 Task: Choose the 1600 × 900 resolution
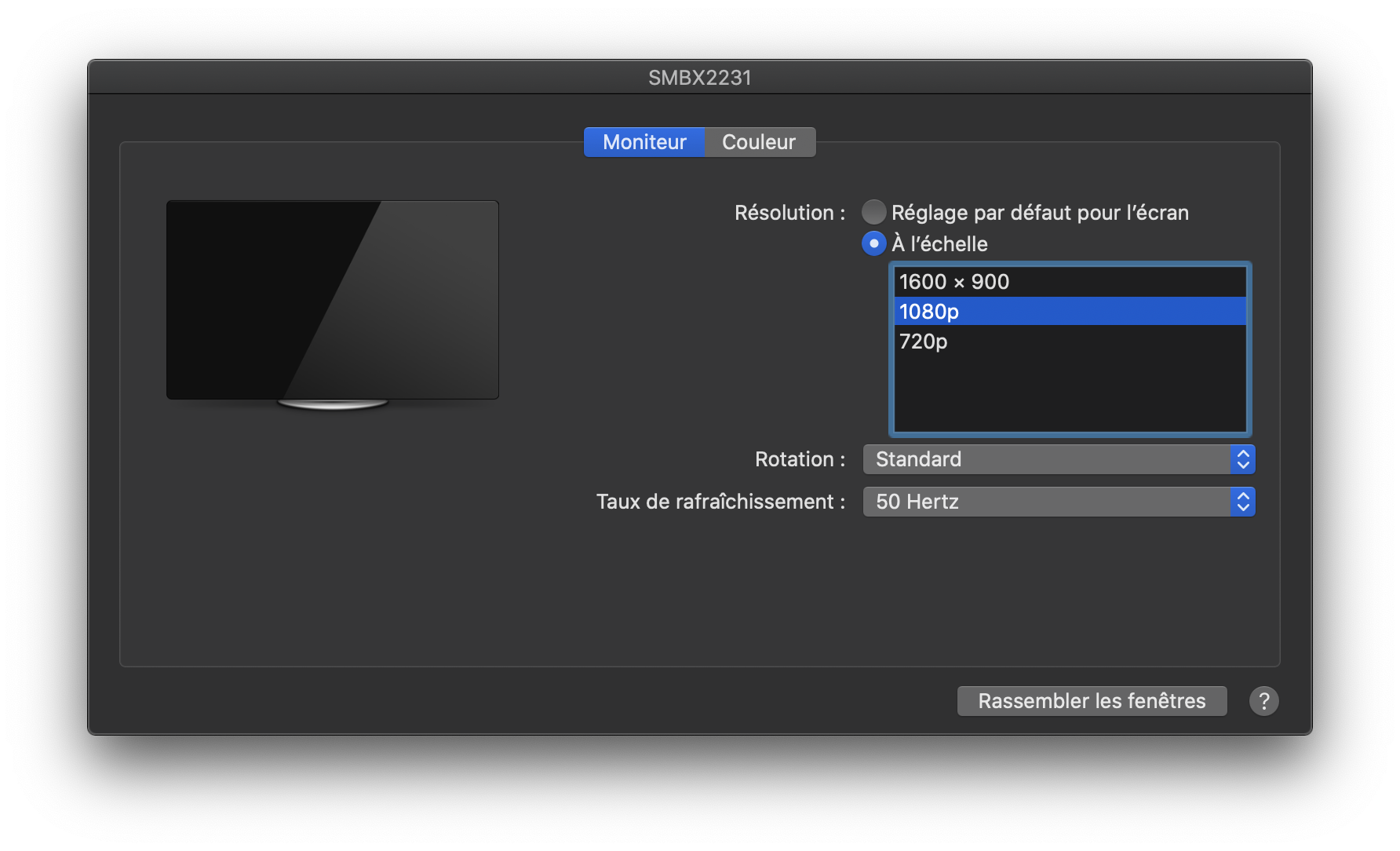pyautogui.click(x=1070, y=282)
